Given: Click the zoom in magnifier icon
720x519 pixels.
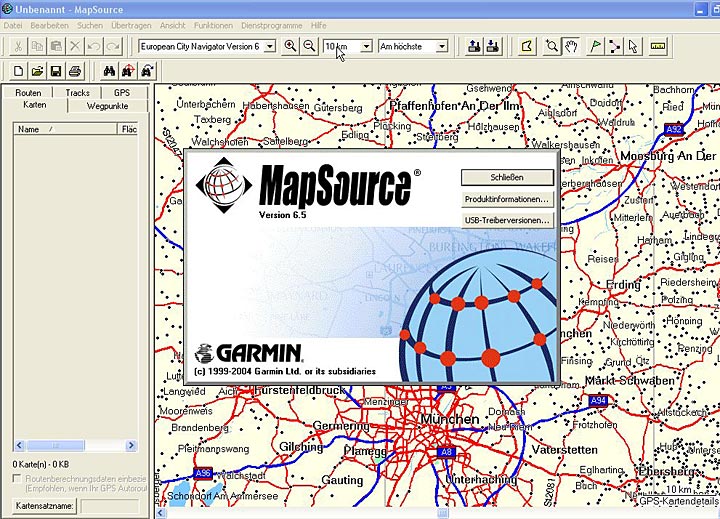Looking at the screenshot, I should [291, 46].
